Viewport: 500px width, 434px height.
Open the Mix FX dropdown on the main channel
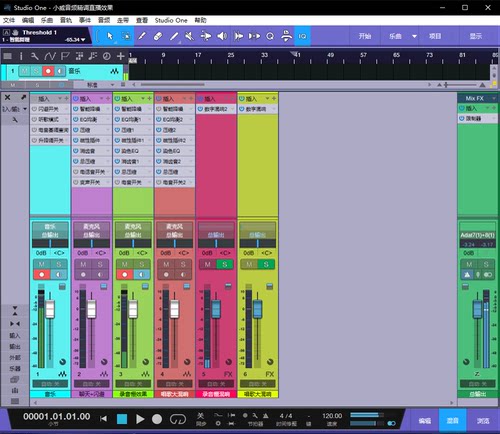(493, 98)
